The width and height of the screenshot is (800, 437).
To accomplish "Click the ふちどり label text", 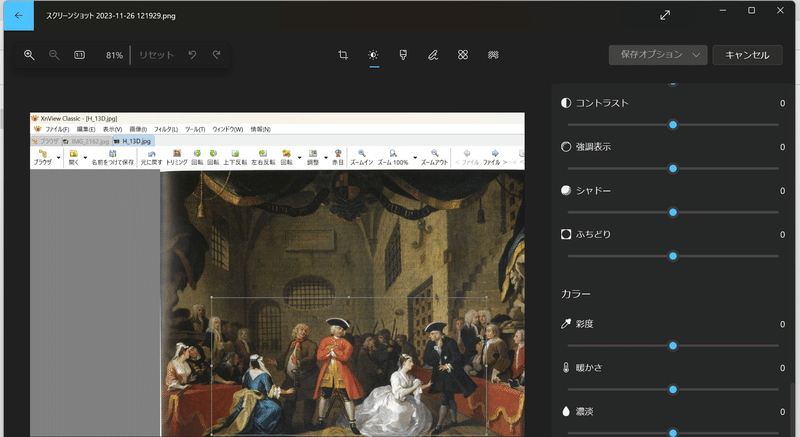I will pyautogui.click(x=593, y=235).
